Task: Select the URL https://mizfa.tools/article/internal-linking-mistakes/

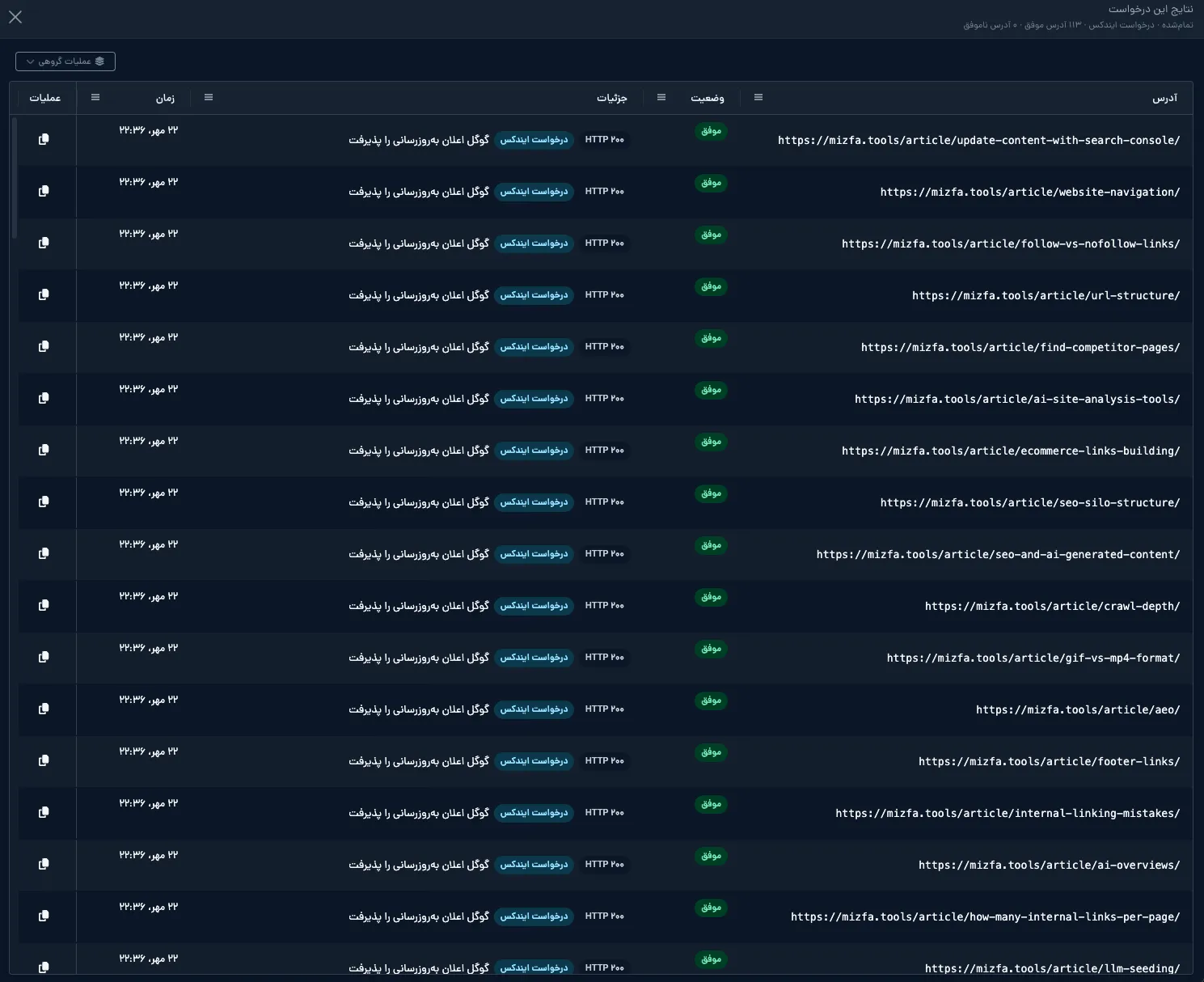Action: coord(1008,813)
